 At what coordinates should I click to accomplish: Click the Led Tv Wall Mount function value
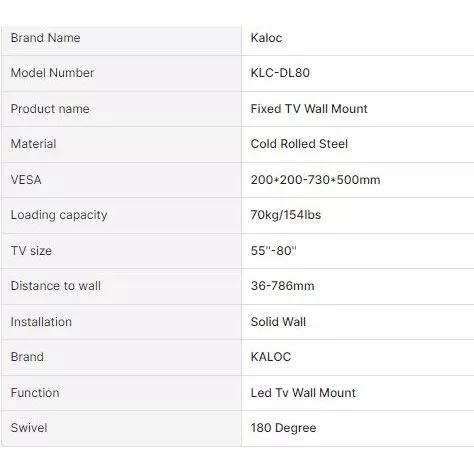(x=303, y=393)
